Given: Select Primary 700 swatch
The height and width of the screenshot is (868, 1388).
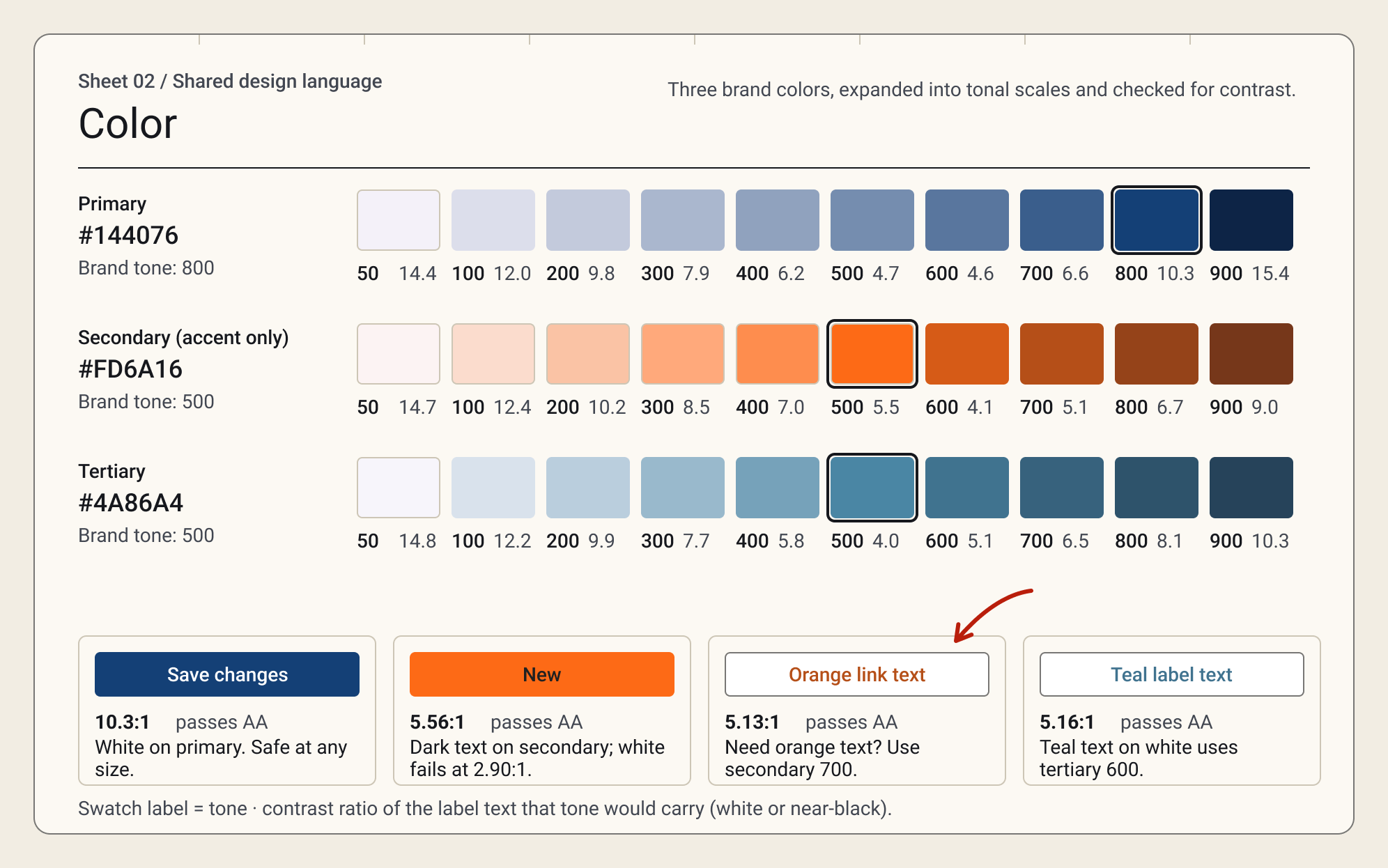Looking at the screenshot, I should point(1062,220).
